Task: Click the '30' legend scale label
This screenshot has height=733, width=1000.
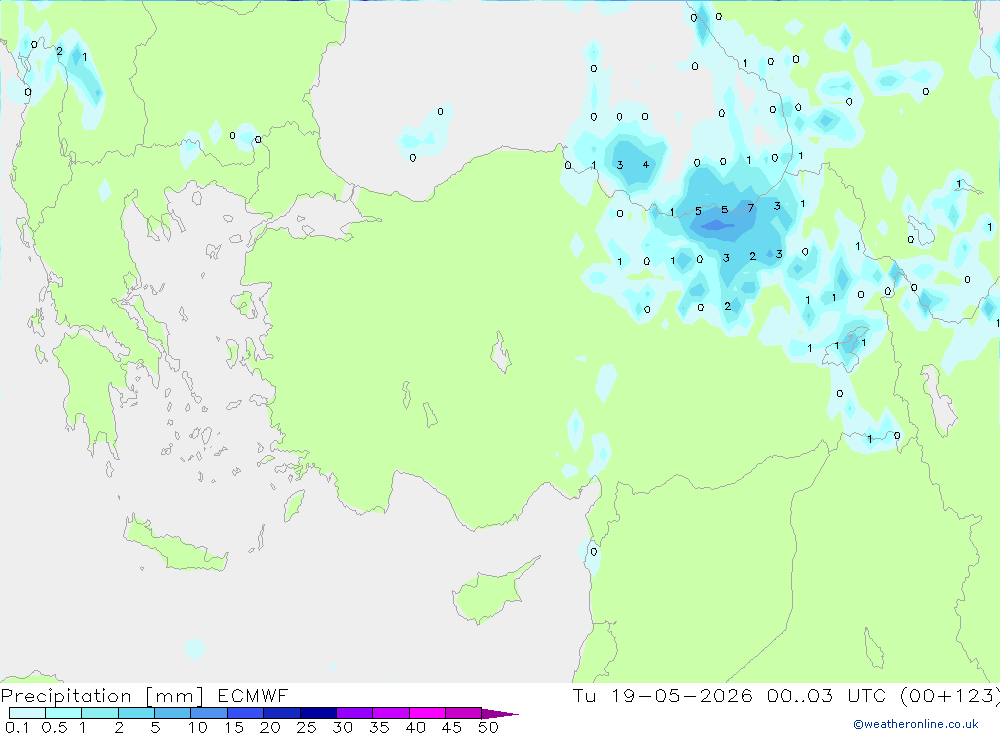Action: 342,727
